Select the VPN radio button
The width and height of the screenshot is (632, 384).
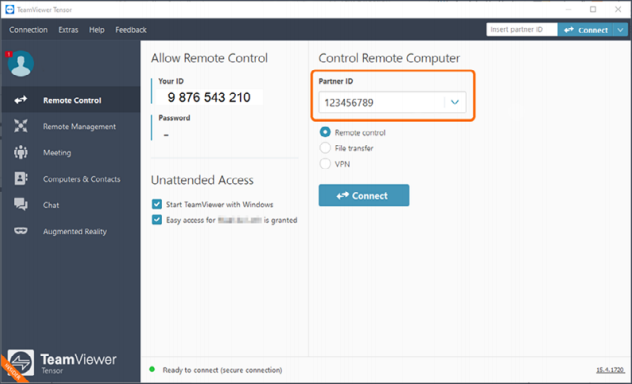(325, 164)
